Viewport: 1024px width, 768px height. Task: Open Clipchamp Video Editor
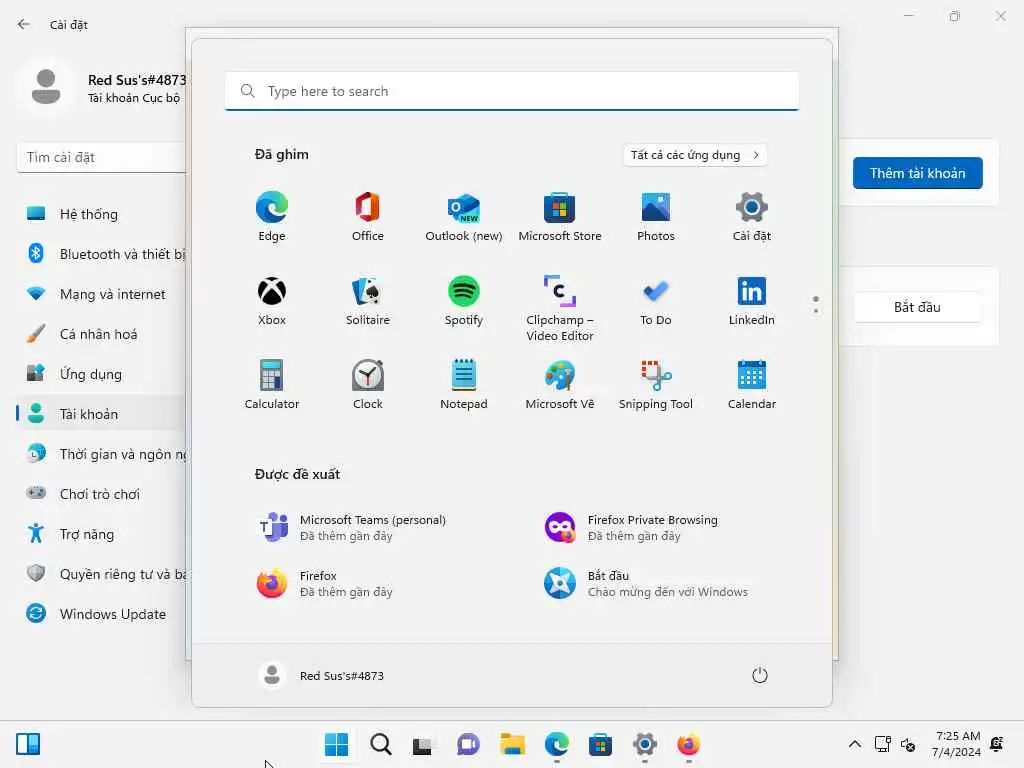[x=560, y=308]
